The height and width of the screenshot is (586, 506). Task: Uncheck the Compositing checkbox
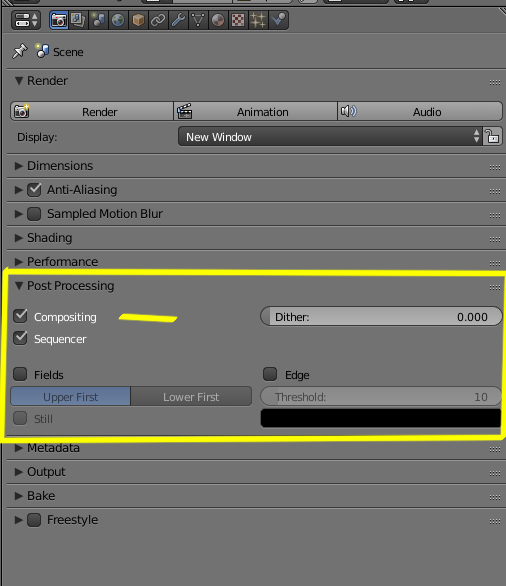(20, 316)
